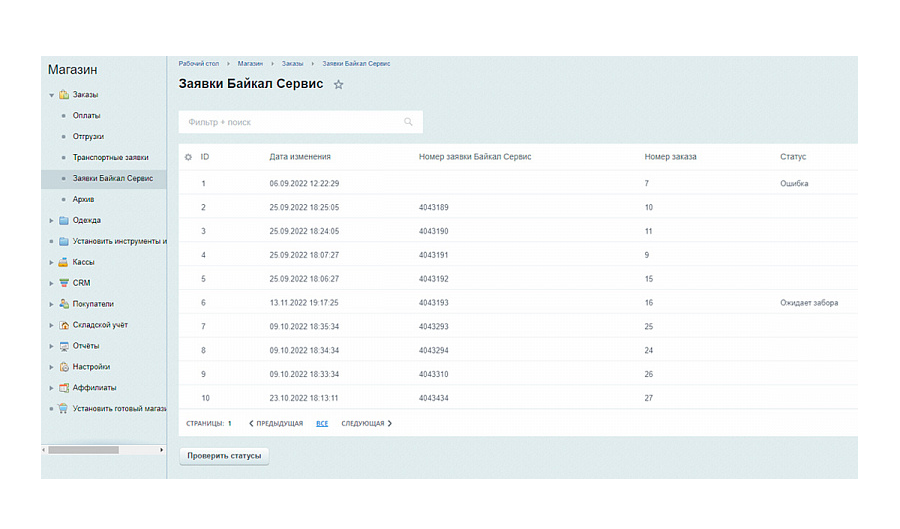Expand the Настройки section arrow
The height and width of the screenshot is (529, 900).
click(51, 367)
